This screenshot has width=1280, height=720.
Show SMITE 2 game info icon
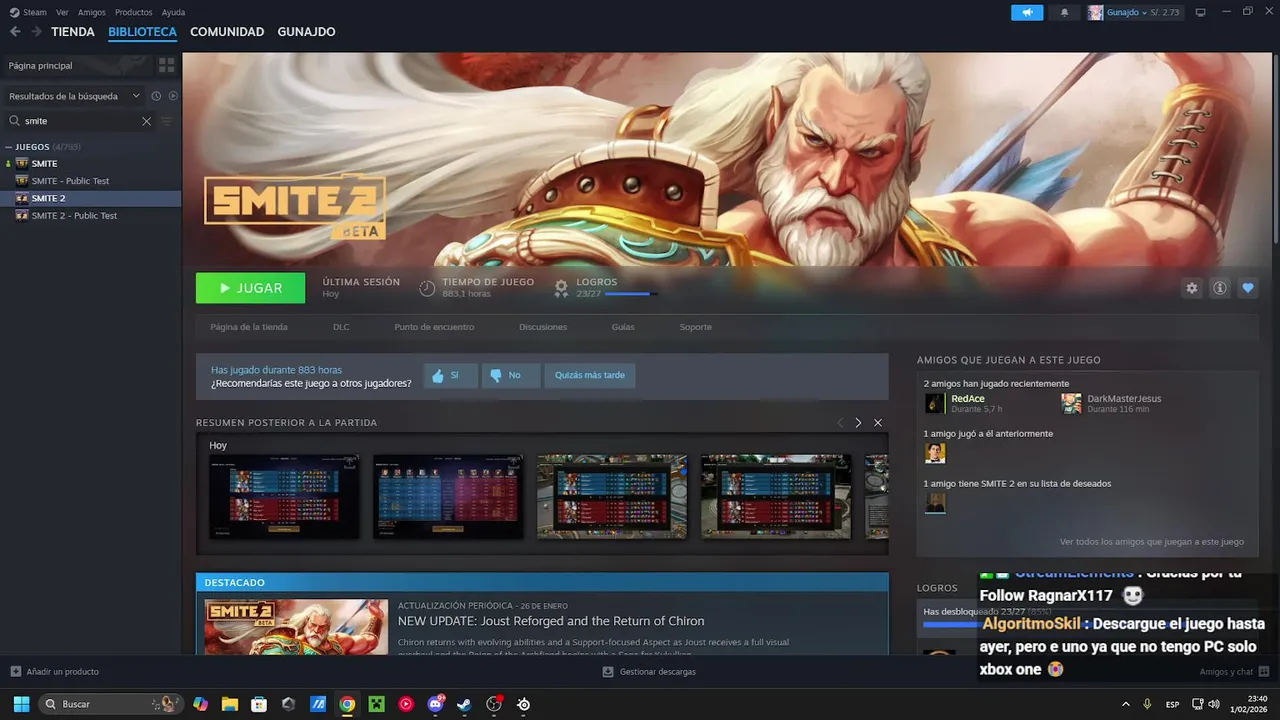coord(1220,288)
